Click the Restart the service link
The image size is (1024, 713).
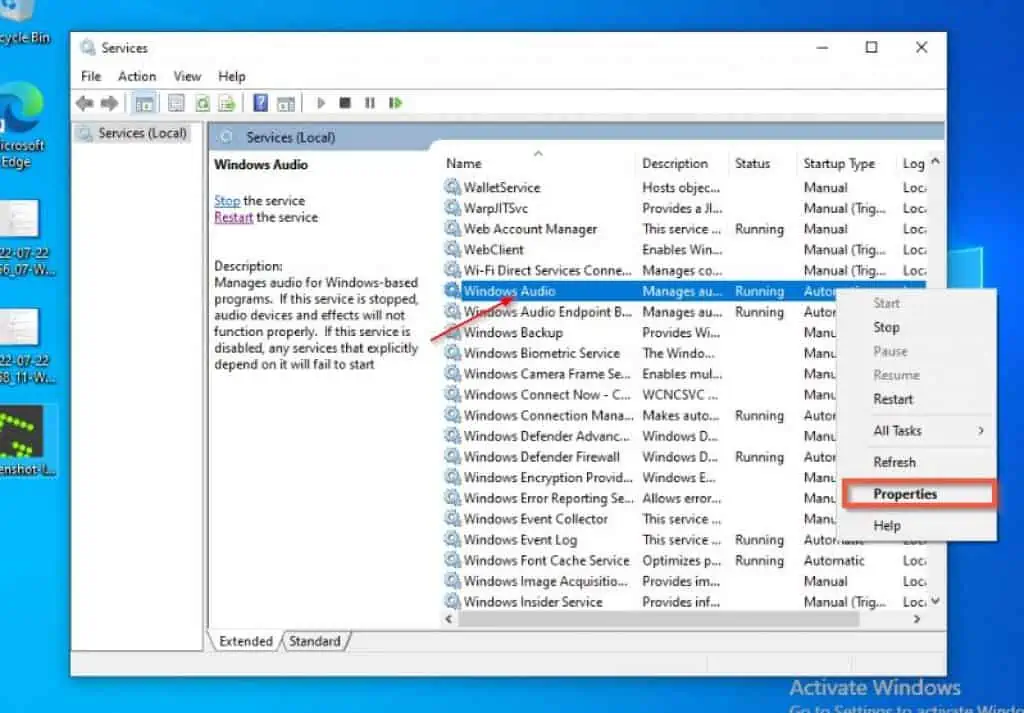point(233,217)
